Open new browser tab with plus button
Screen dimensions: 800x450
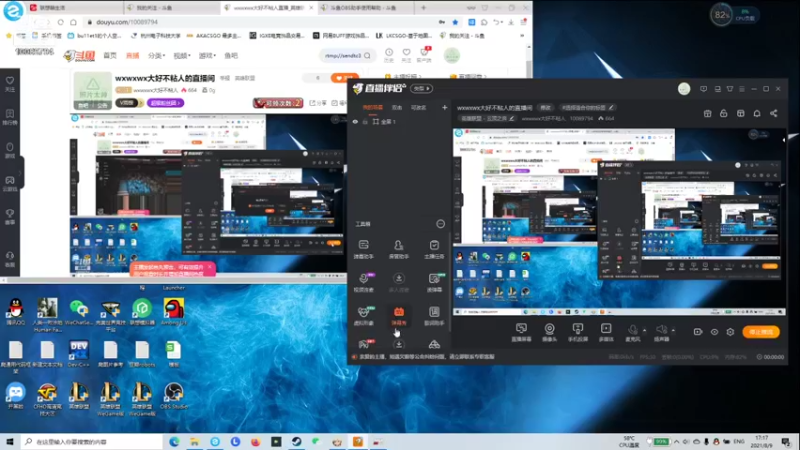(x=423, y=8)
